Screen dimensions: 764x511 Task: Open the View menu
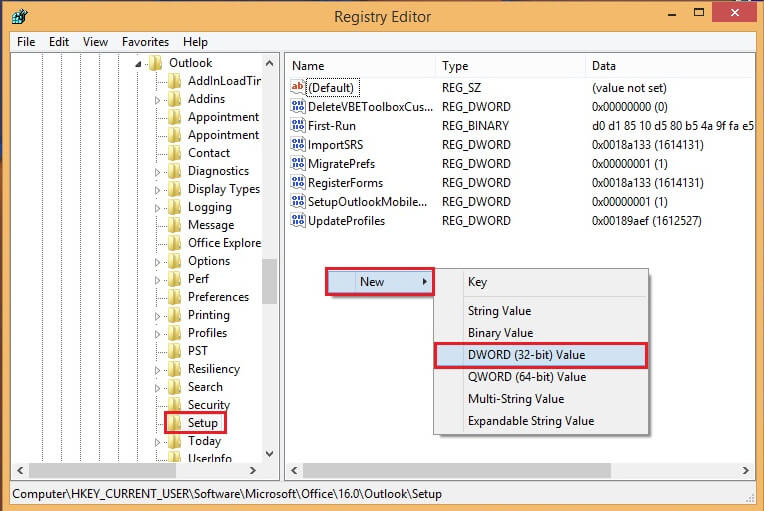click(95, 42)
